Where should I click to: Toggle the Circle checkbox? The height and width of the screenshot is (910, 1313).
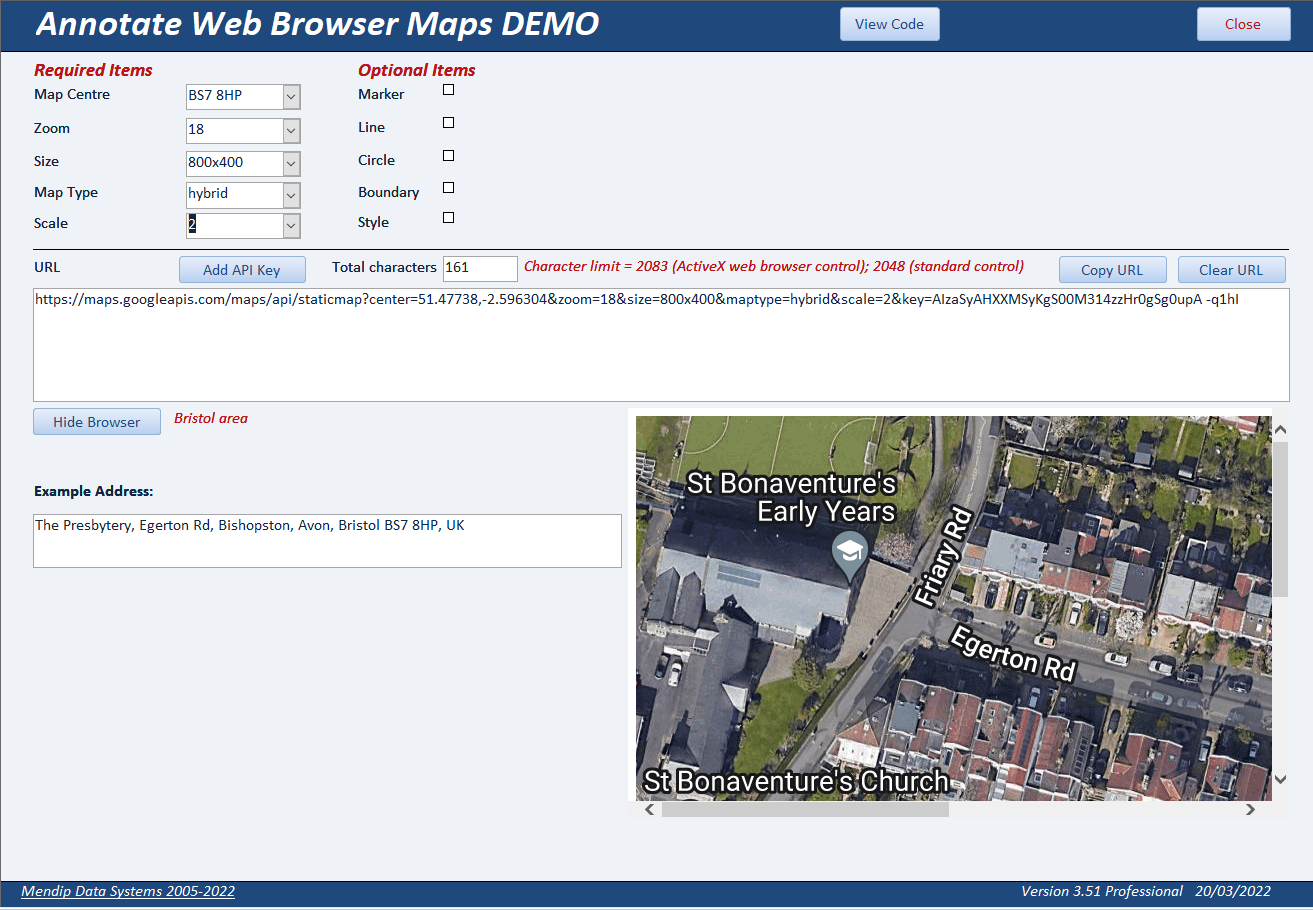click(449, 156)
